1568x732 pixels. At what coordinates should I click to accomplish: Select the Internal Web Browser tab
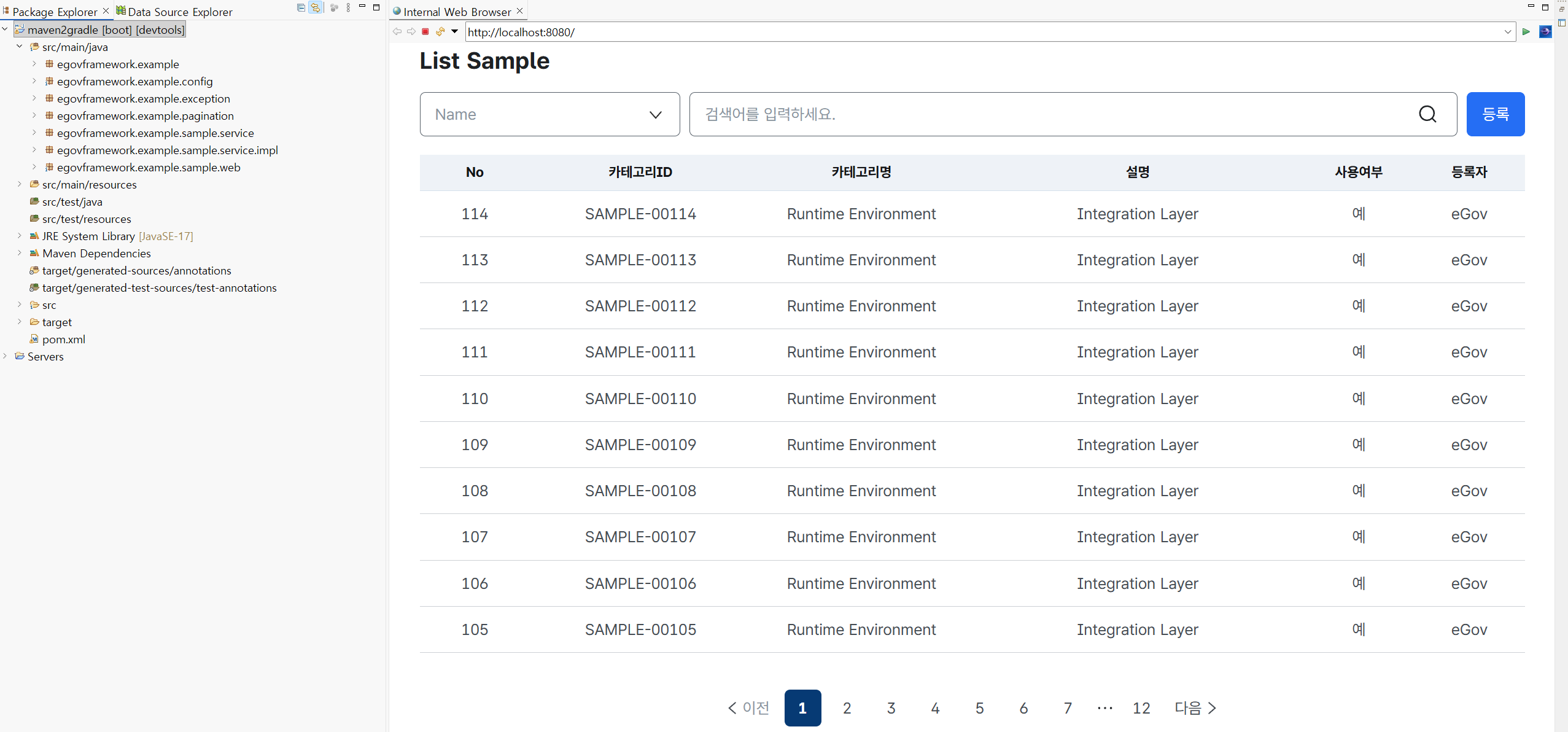(456, 12)
